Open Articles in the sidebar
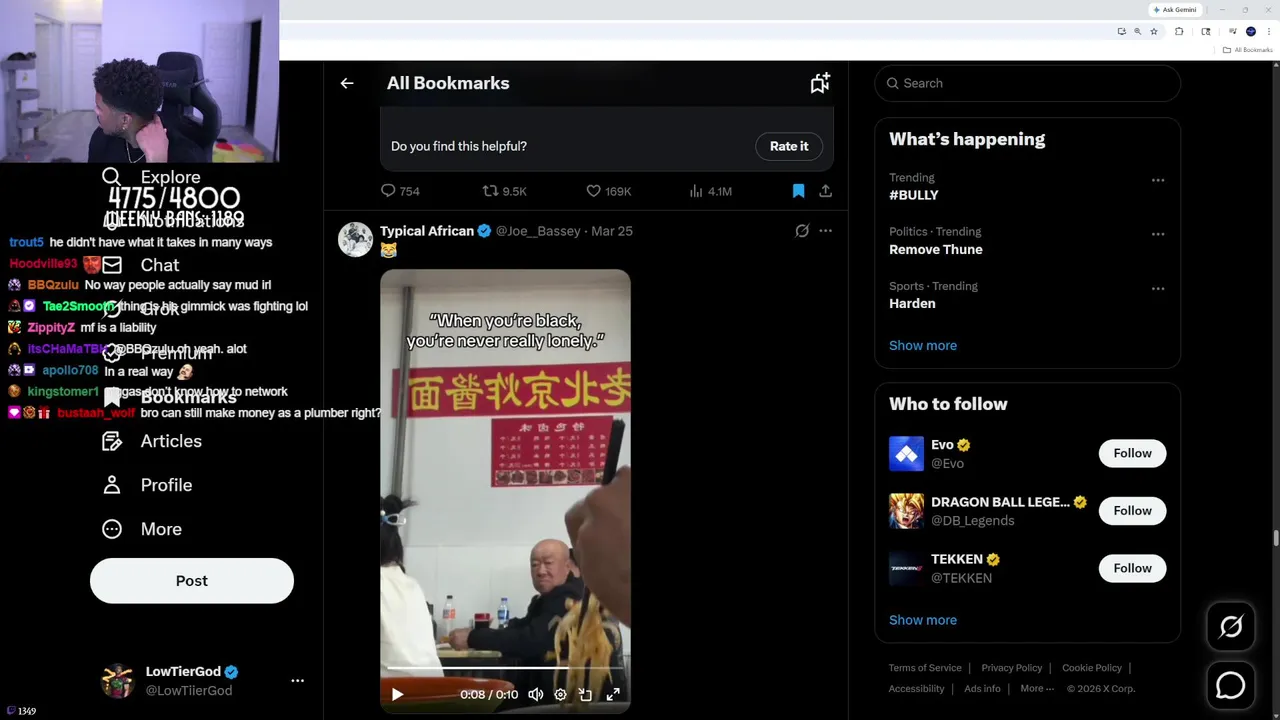 pyautogui.click(x=152, y=441)
